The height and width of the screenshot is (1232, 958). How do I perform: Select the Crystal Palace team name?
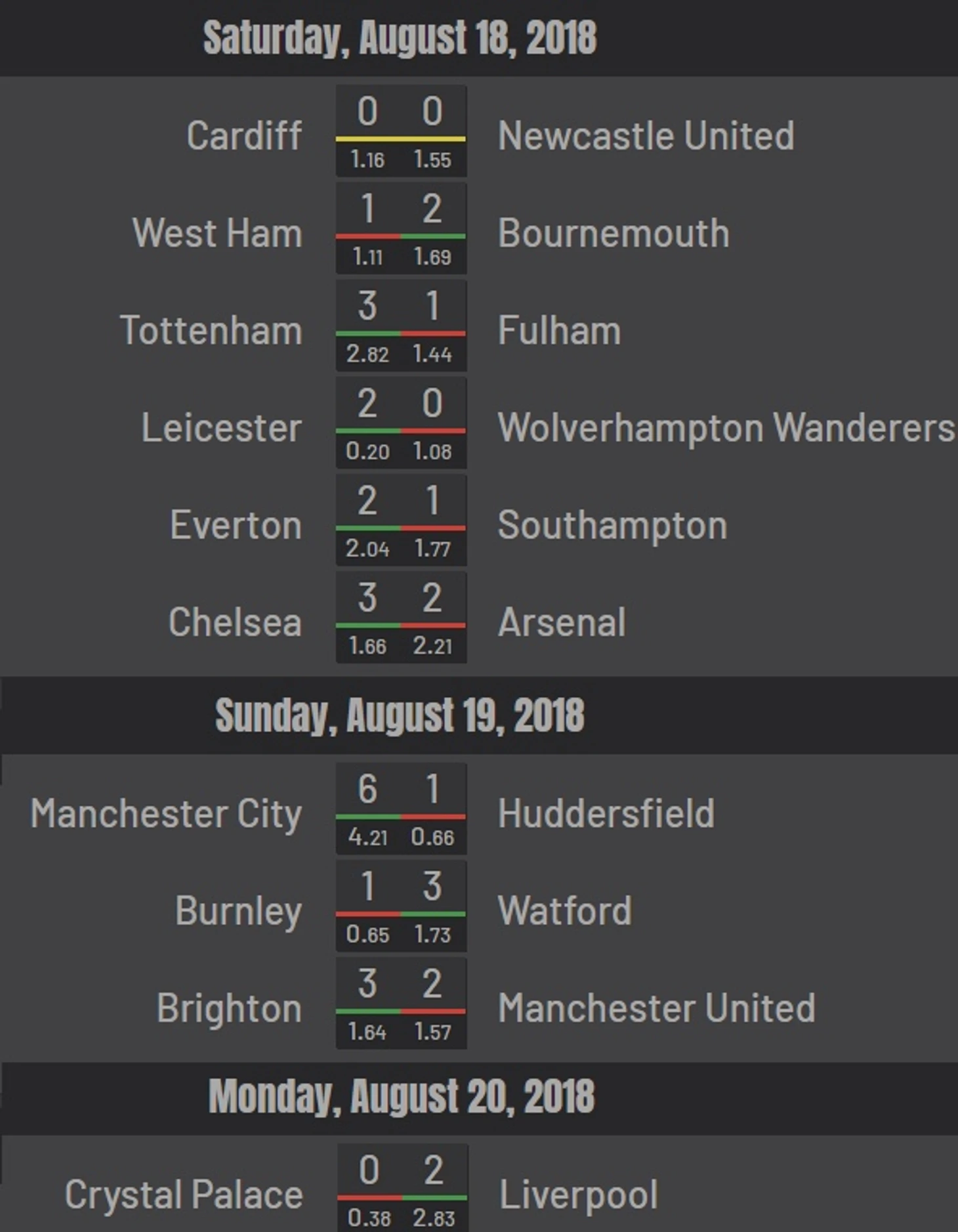184,1195
